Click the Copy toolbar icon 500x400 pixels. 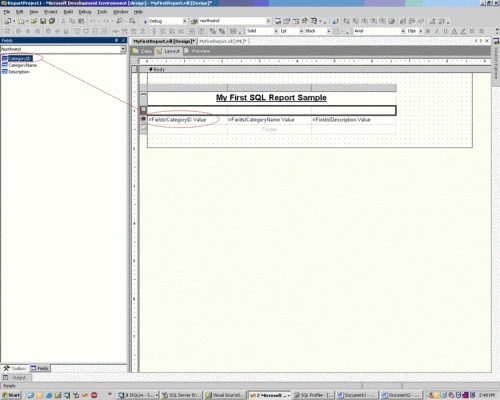pos(72,21)
